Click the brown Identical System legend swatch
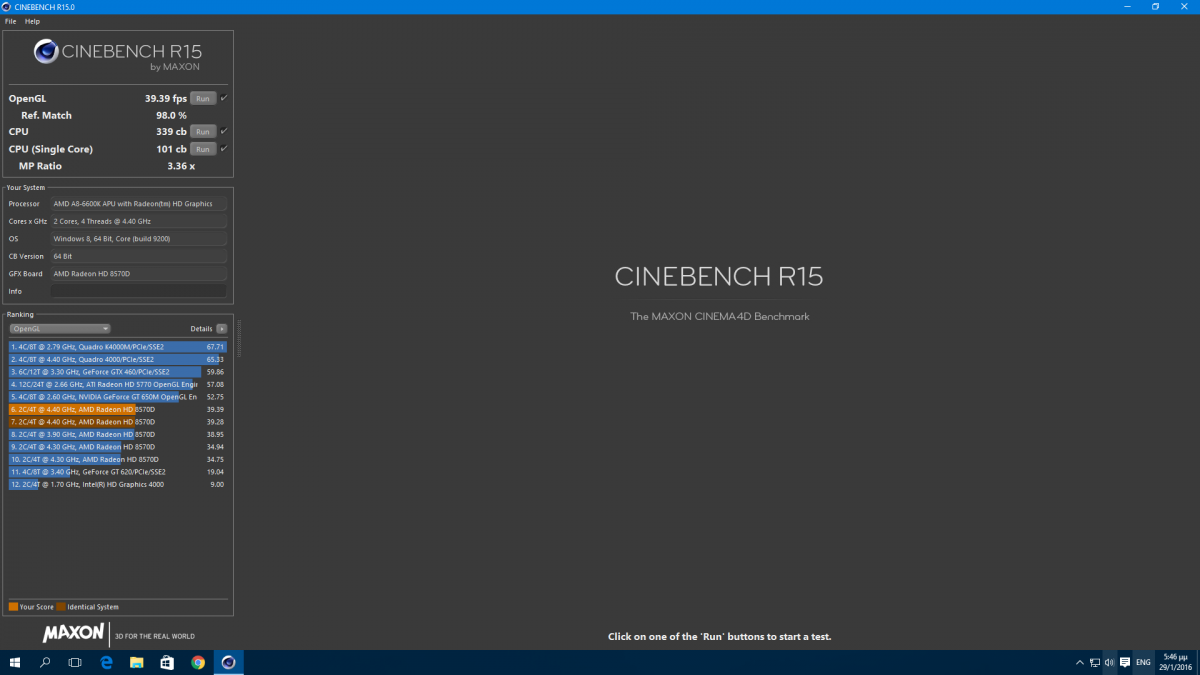The width and height of the screenshot is (1200, 675). pyautogui.click(x=61, y=607)
